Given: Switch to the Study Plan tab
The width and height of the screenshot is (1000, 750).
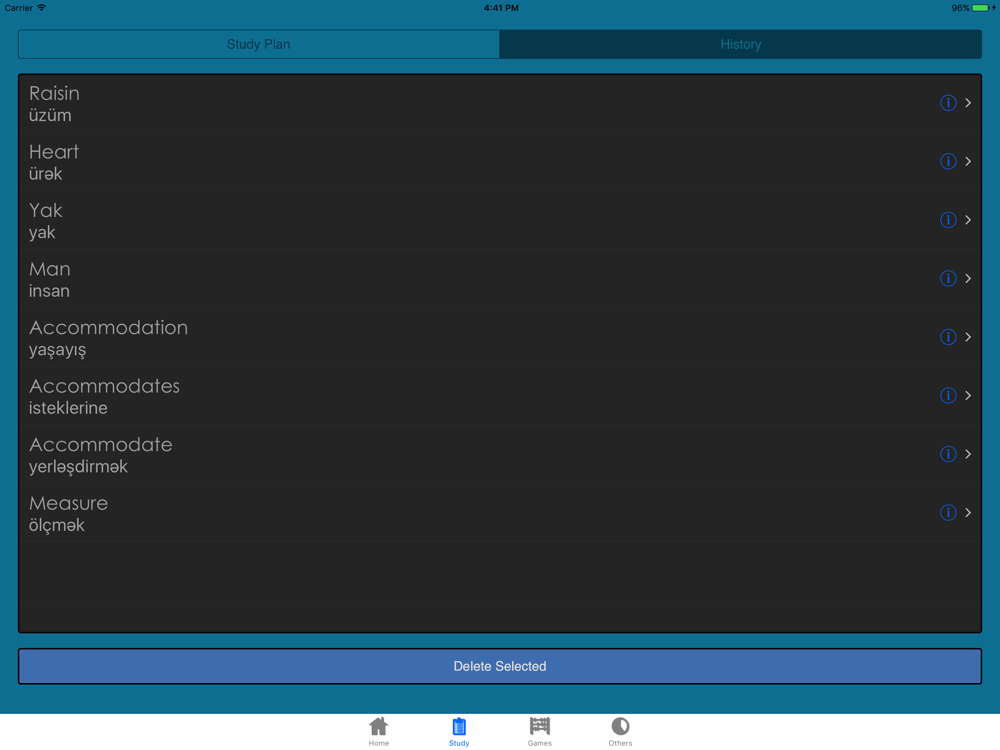Looking at the screenshot, I should click(x=258, y=45).
